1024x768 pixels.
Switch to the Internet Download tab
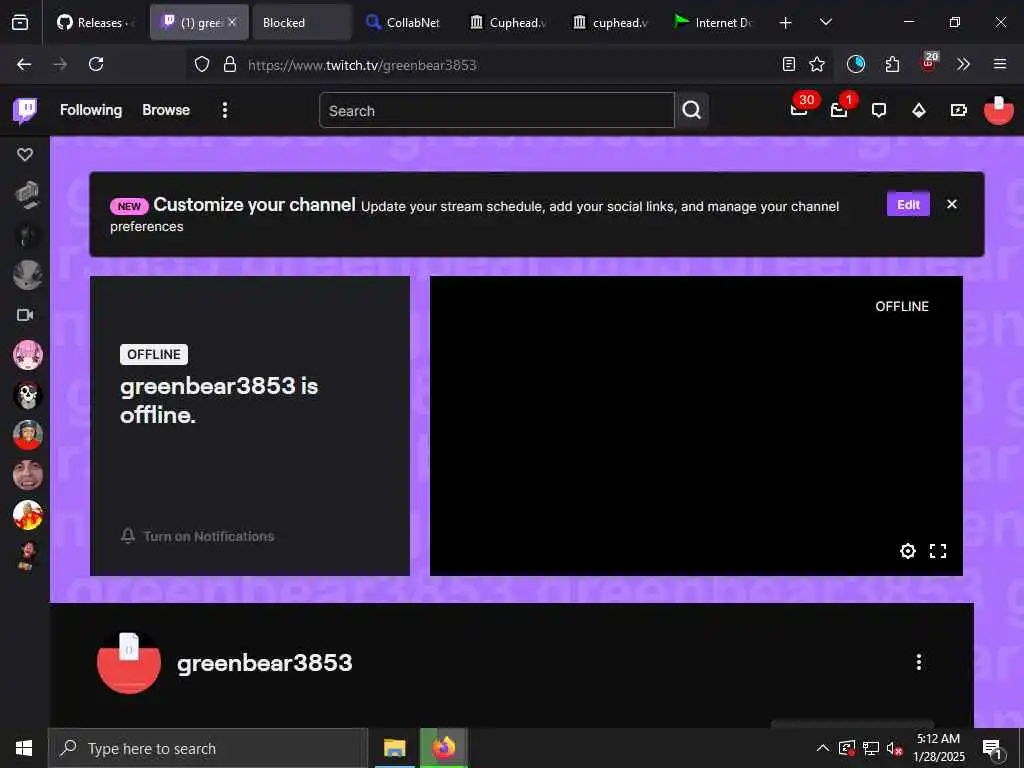pos(714,22)
